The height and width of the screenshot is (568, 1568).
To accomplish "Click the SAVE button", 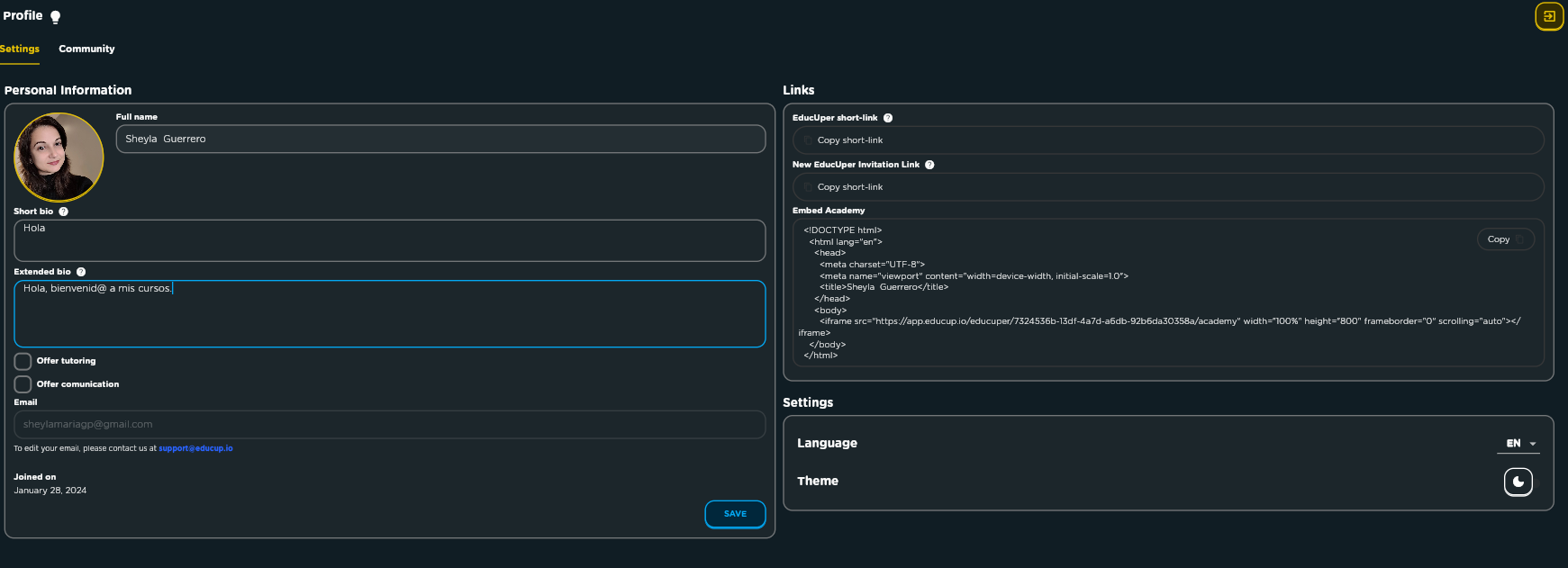I will pos(735,514).
